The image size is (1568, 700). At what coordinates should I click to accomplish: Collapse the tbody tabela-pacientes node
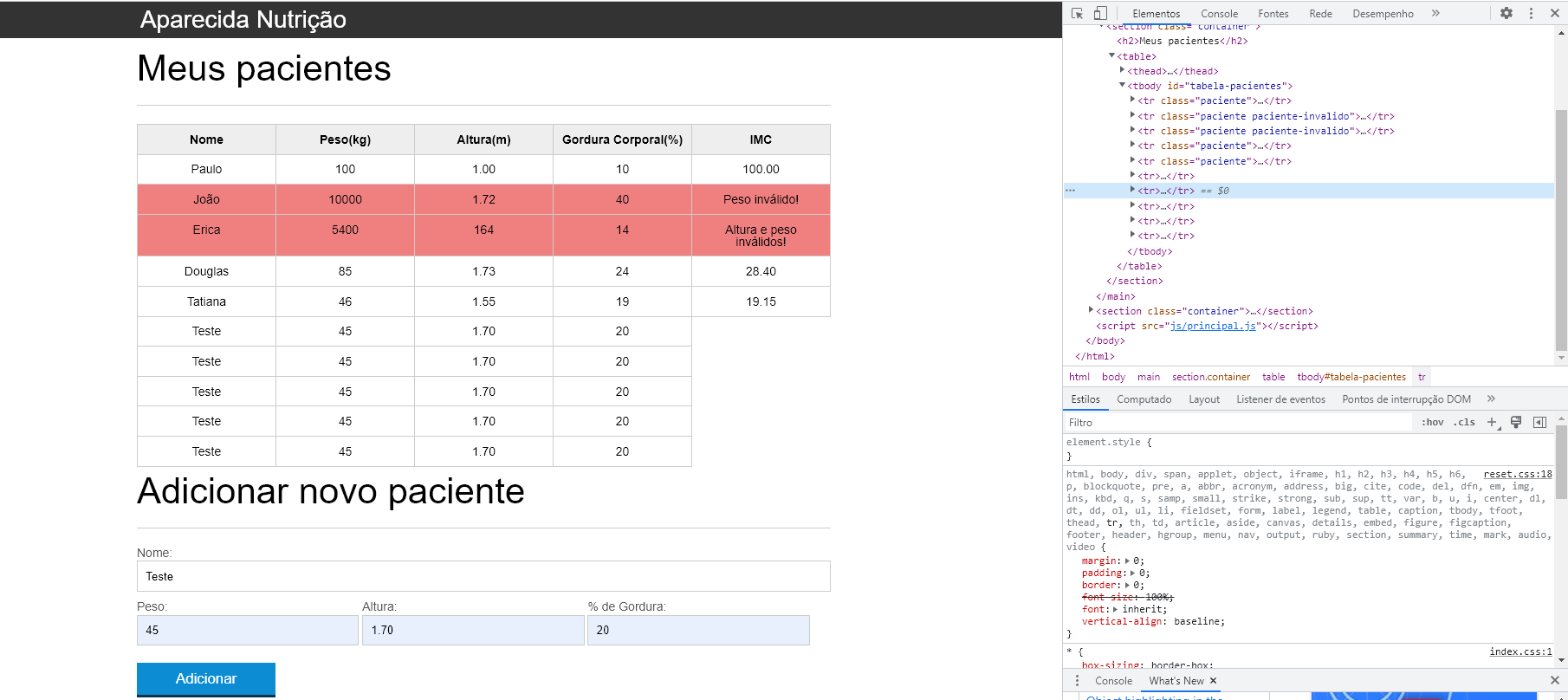click(x=1123, y=85)
